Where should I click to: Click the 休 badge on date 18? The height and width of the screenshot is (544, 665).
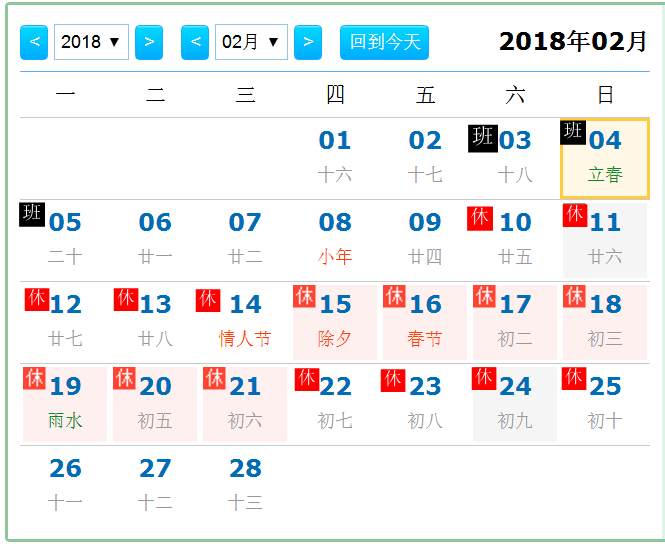574,296
